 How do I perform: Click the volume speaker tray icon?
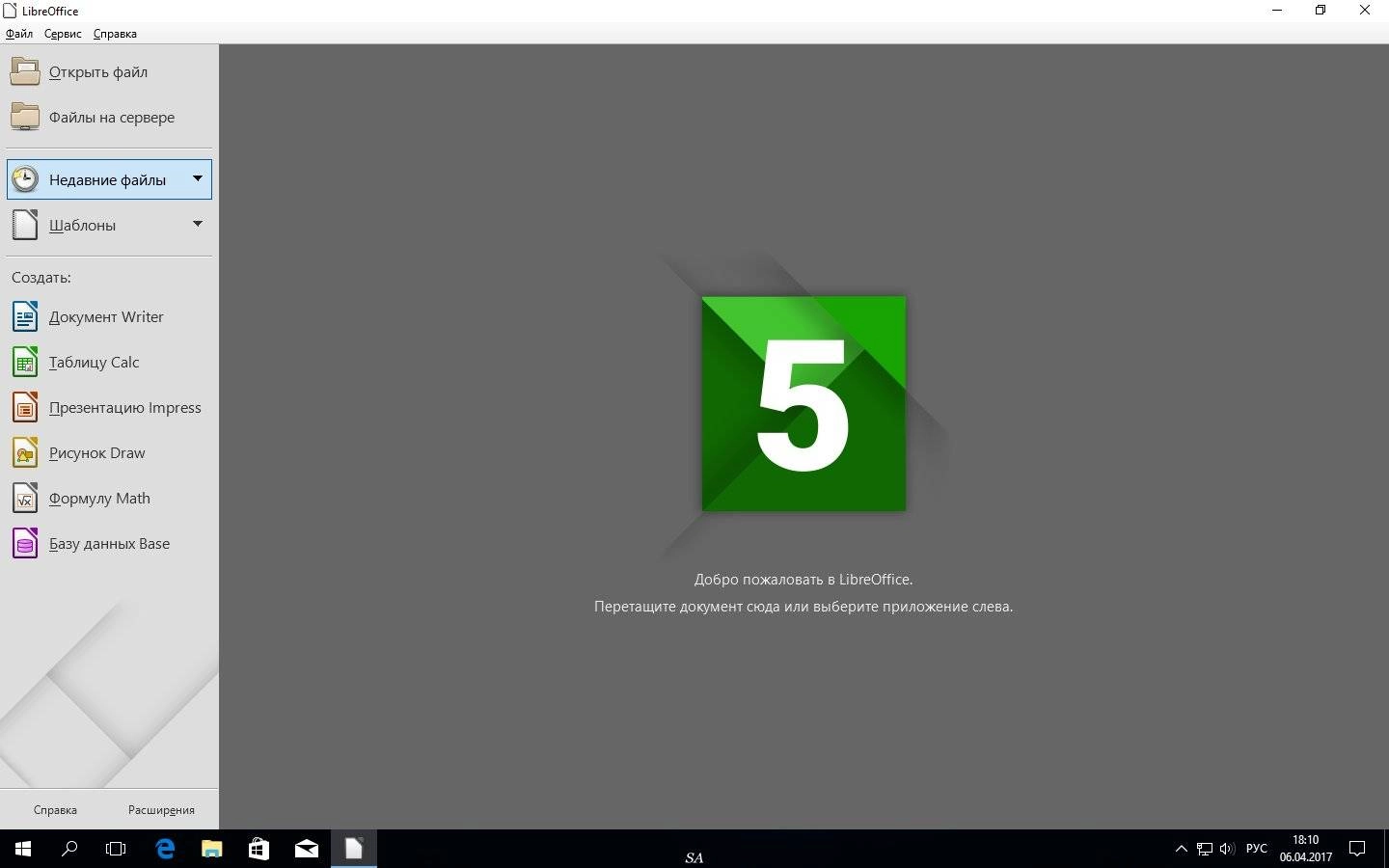coord(1227,849)
